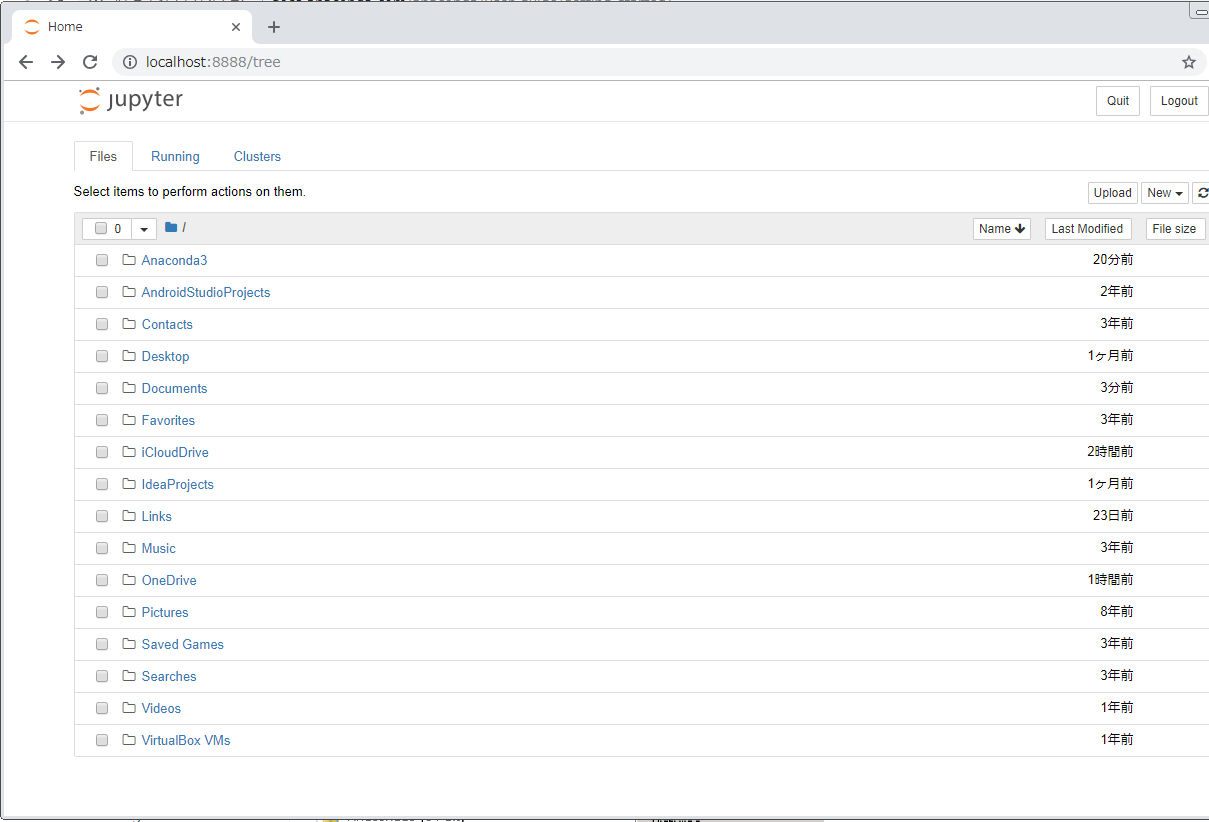Image resolution: width=1209 pixels, height=822 pixels.
Task: Click the Anaconda3 folder icon
Action: point(129,260)
